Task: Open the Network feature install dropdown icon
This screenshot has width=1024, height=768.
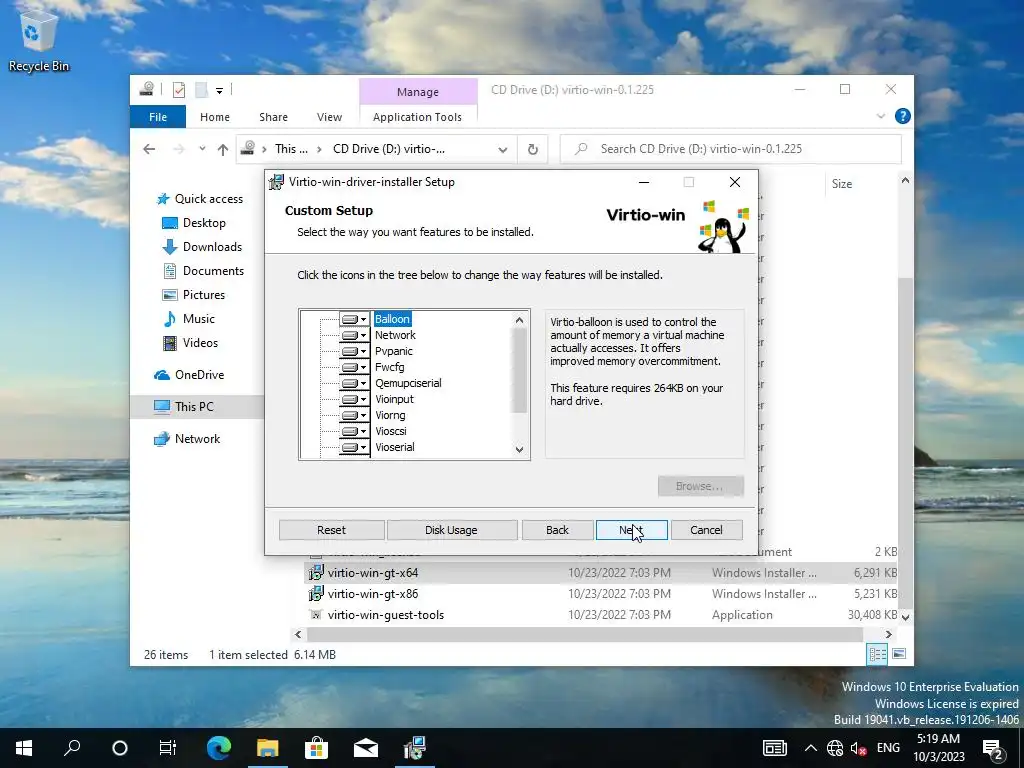Action: [355, 335]
